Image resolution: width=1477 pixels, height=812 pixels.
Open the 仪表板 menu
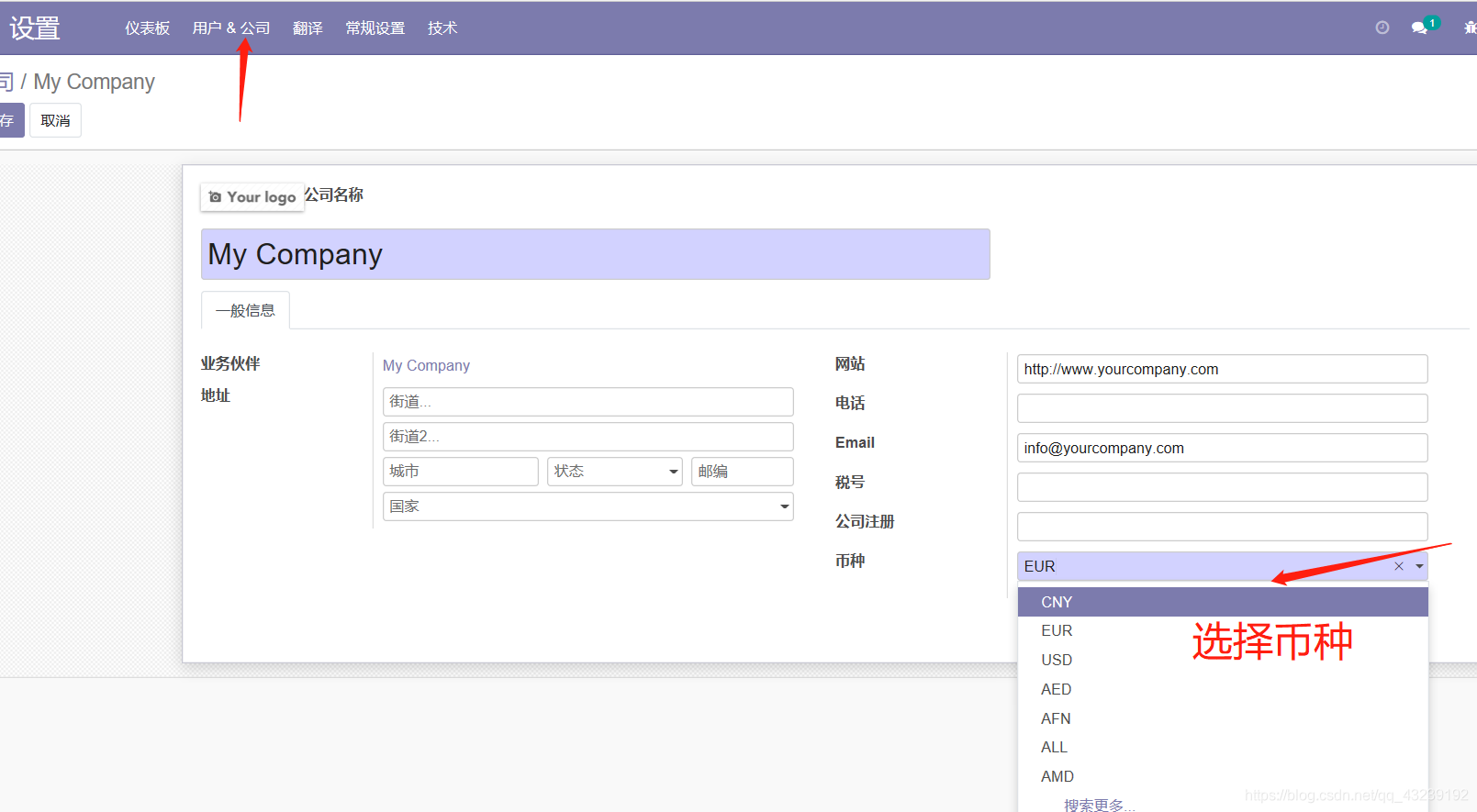pos(148,28)
